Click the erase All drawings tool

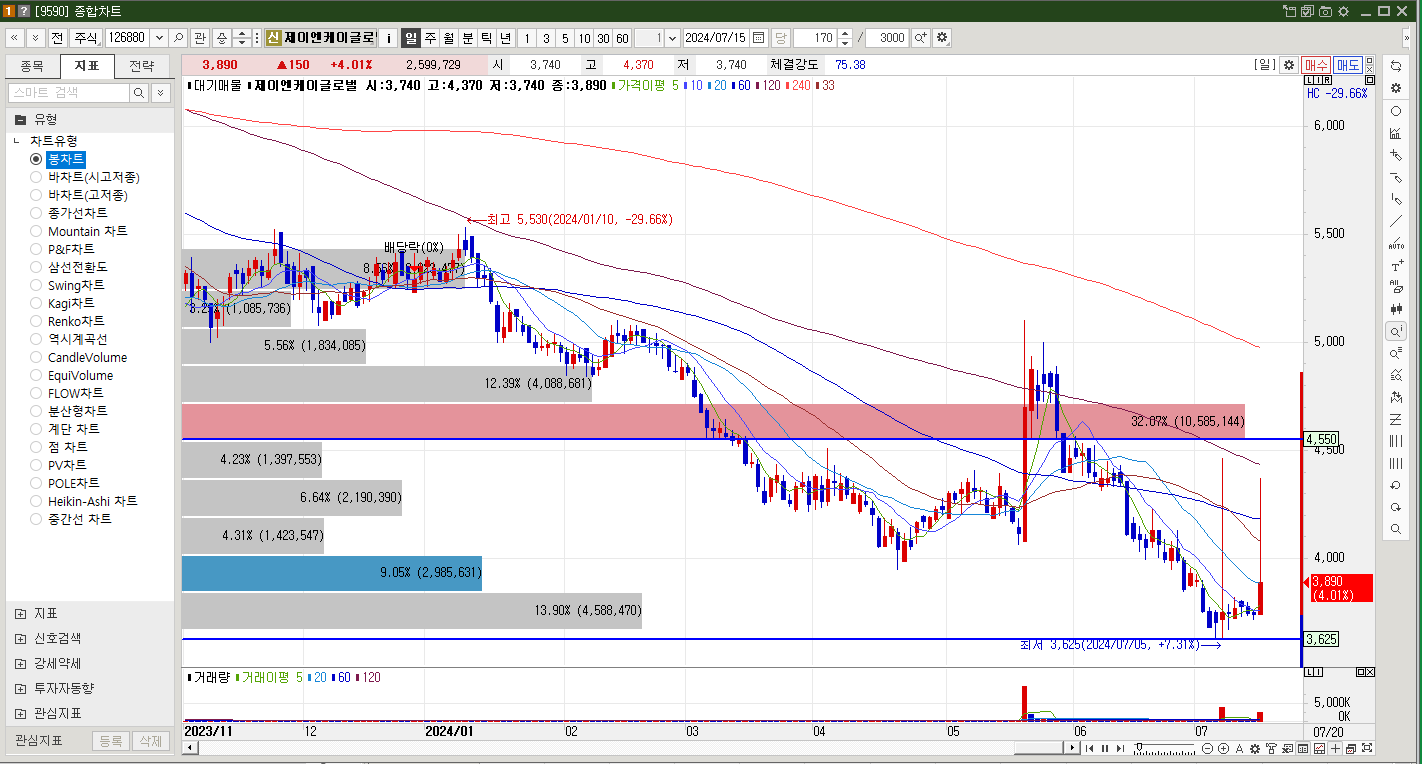tap(1396, 287)
